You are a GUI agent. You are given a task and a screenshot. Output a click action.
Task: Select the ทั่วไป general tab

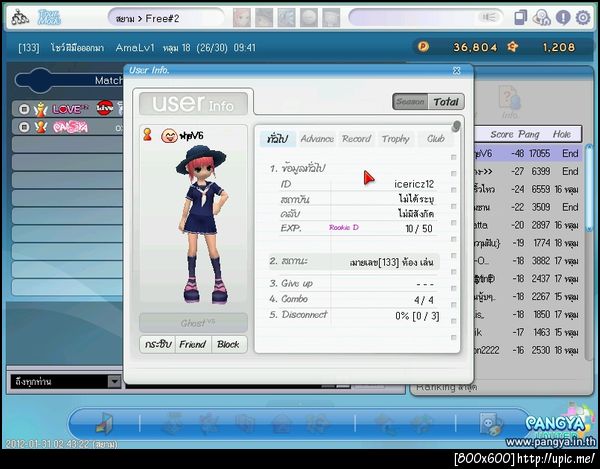(277, 139)
